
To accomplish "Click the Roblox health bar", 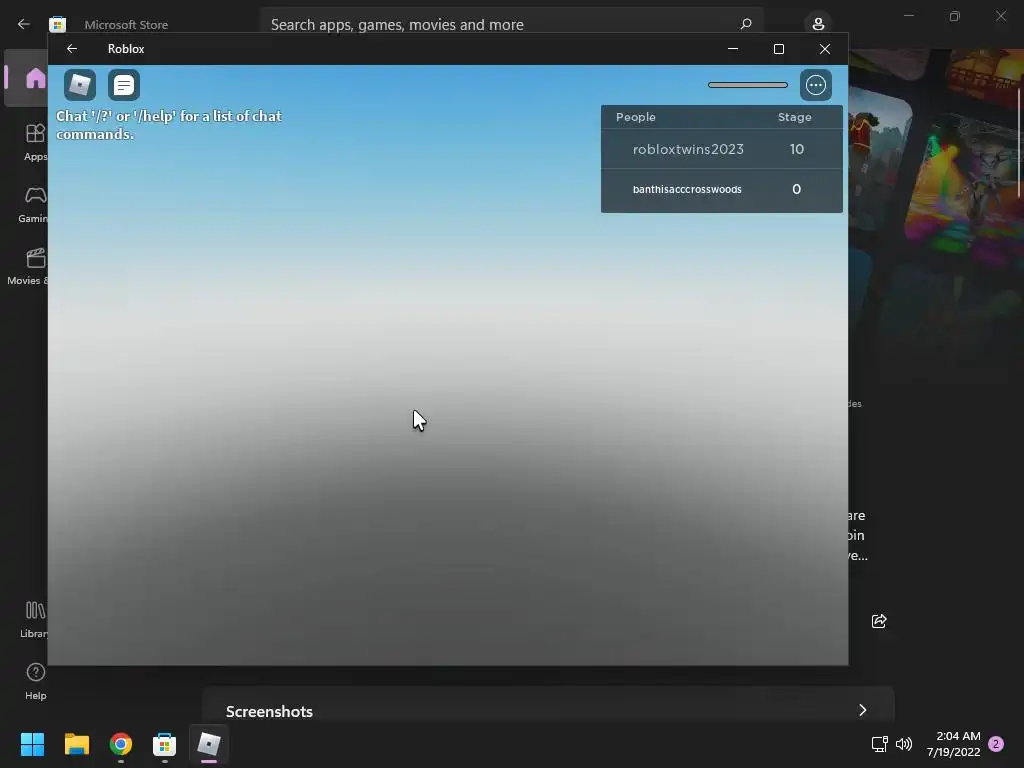I will [748, 85].
